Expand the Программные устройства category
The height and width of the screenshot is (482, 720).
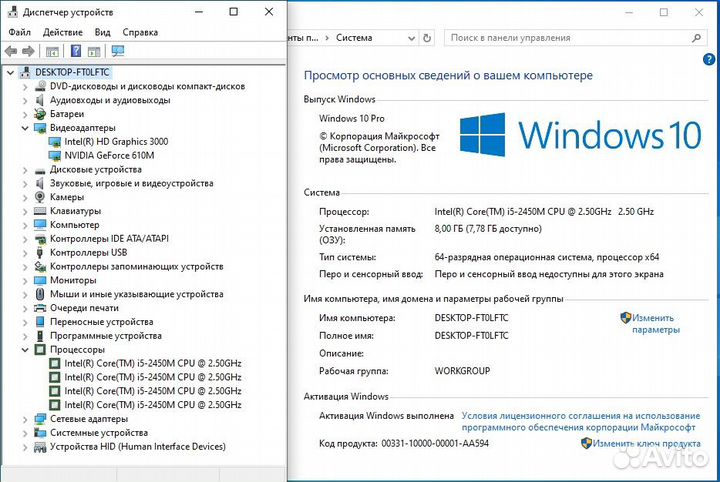coord(25,336)
